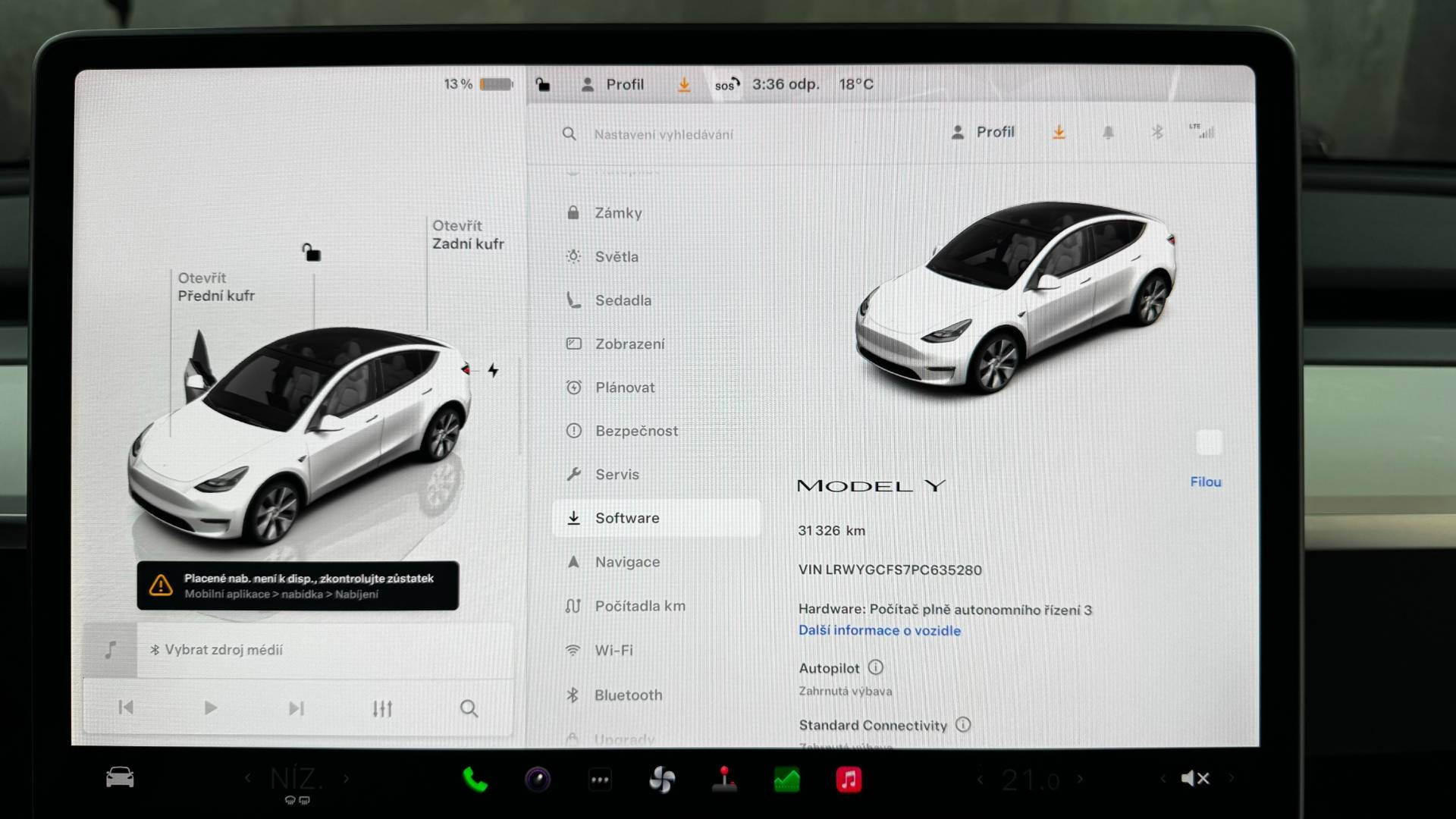The image size is (1456, 819).
Task: Tap the Model Y image in Software panel
Action: coord(1016,297)
